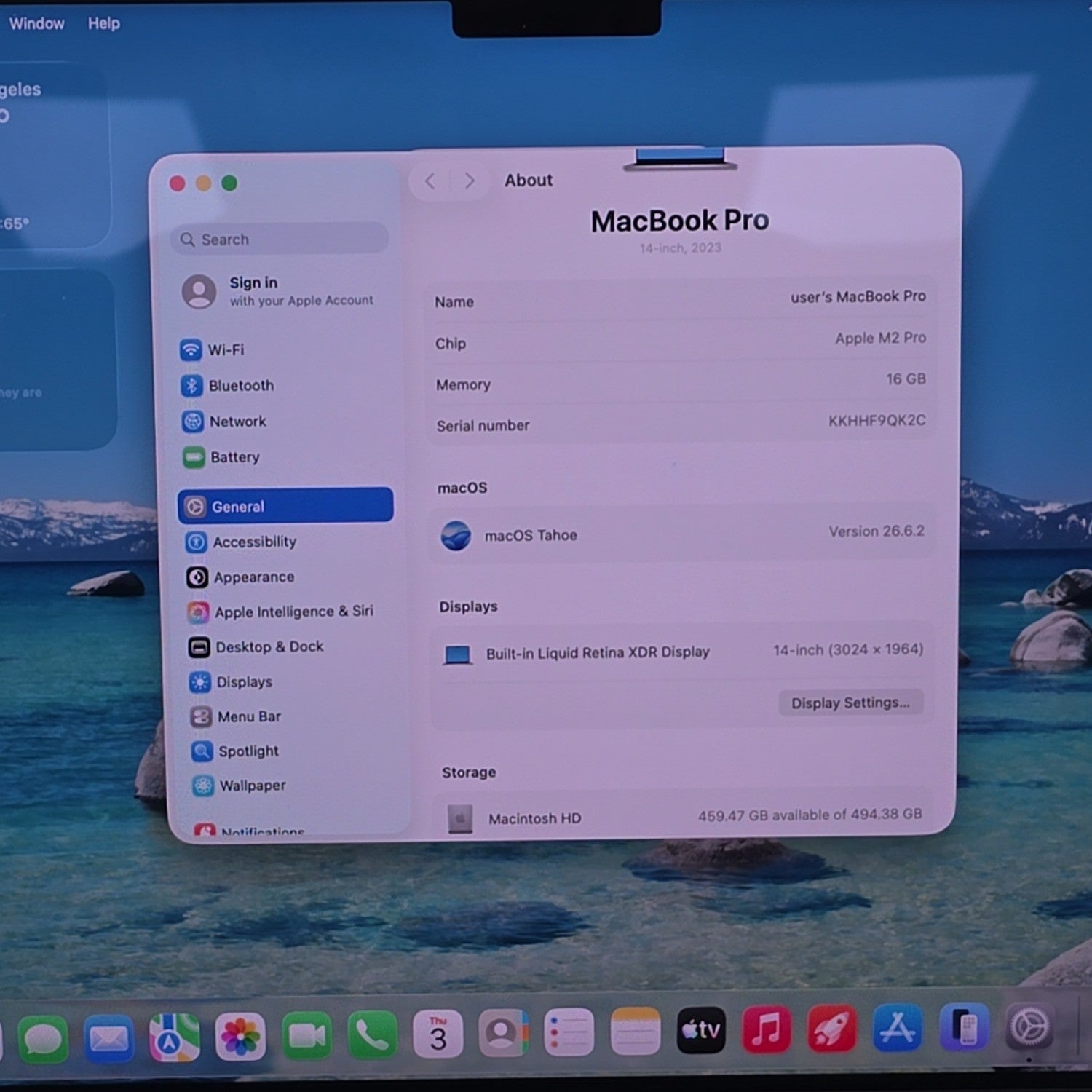Click System Settings gear in the Dock
Screen dimensions: 1092x1092
[1030, 1026]
